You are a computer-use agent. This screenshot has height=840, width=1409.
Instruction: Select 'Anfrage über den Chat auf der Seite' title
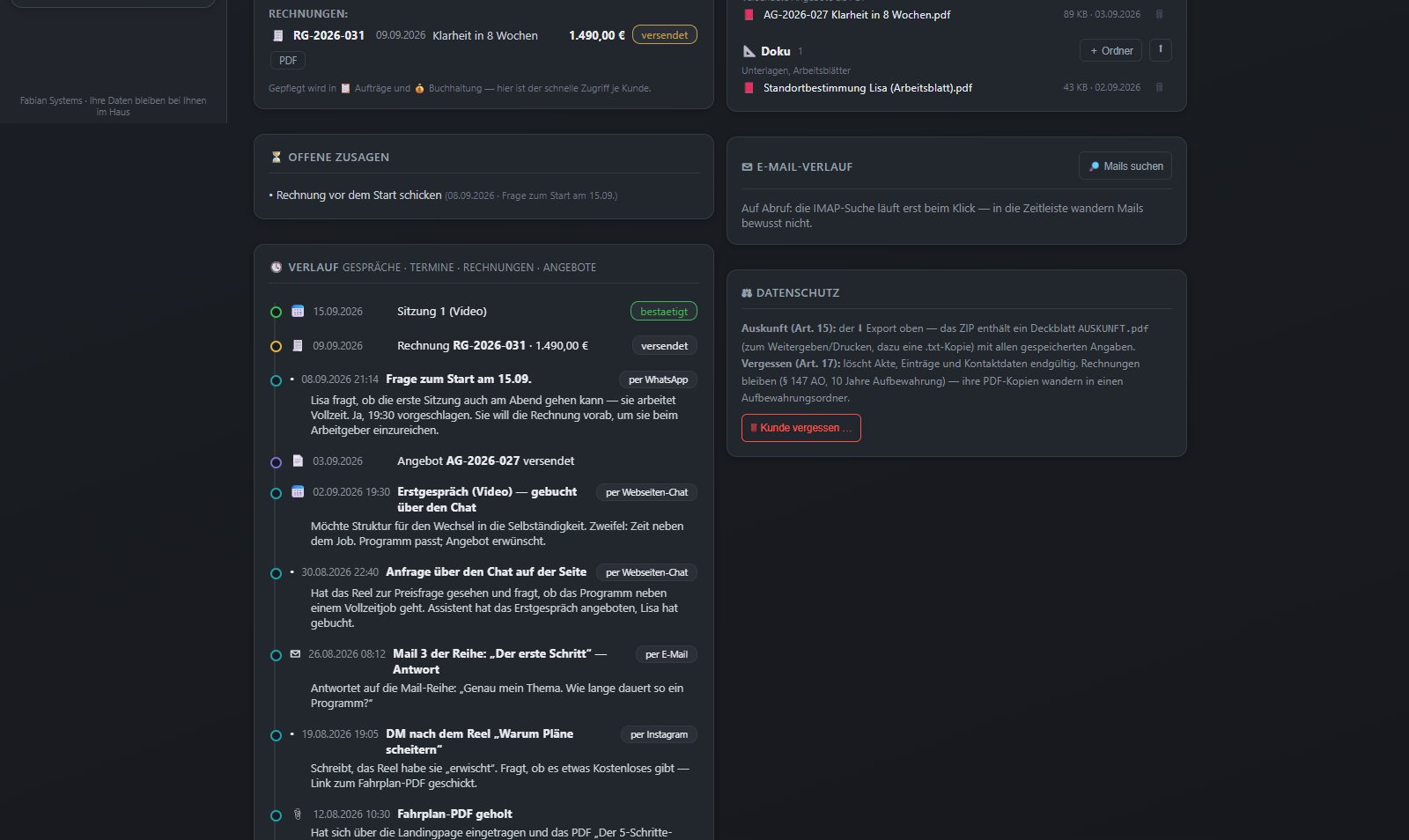(x=486, y=572)
